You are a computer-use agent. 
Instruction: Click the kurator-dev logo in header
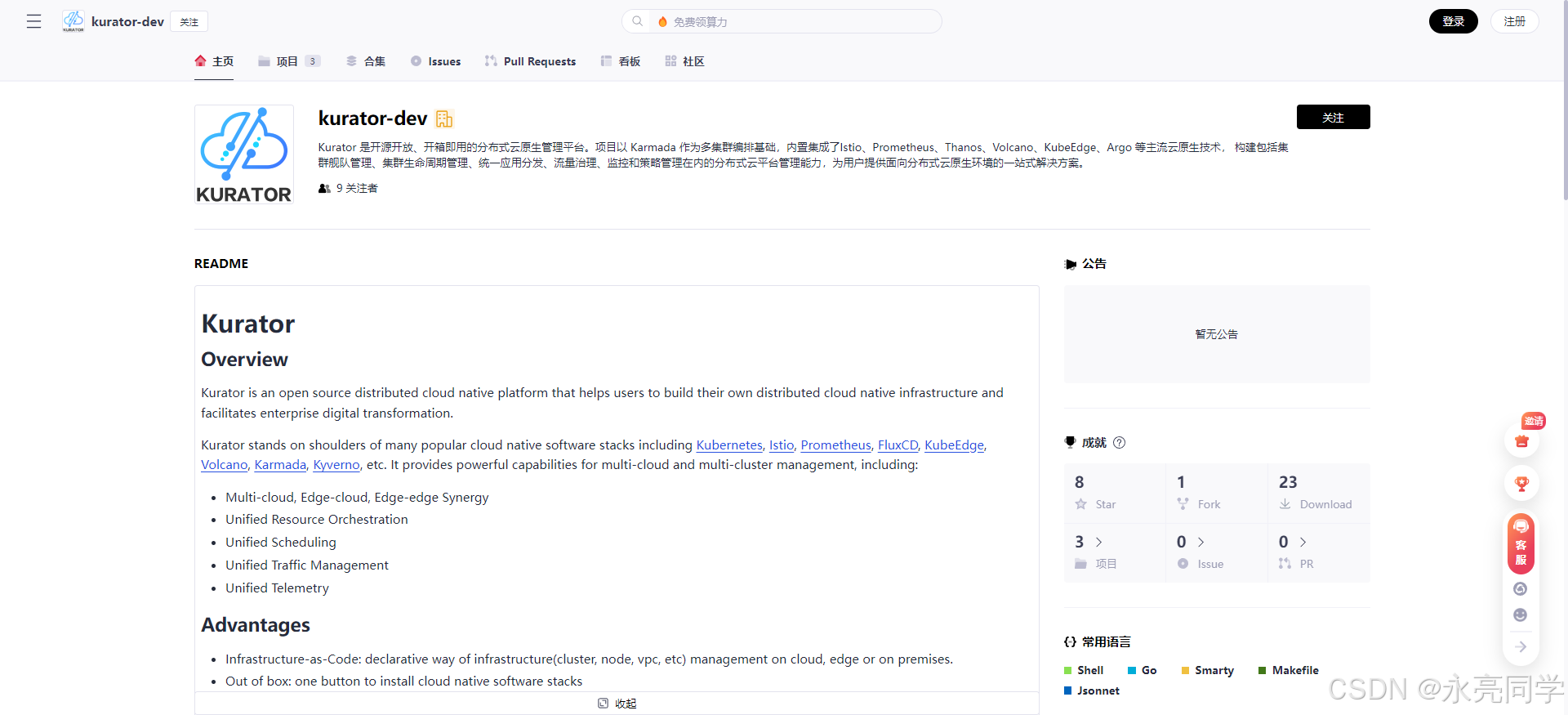click(73, 21)
